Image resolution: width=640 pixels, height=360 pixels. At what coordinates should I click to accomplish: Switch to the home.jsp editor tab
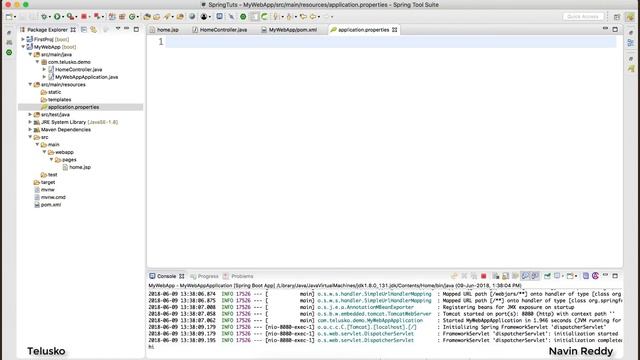point(167,30)
